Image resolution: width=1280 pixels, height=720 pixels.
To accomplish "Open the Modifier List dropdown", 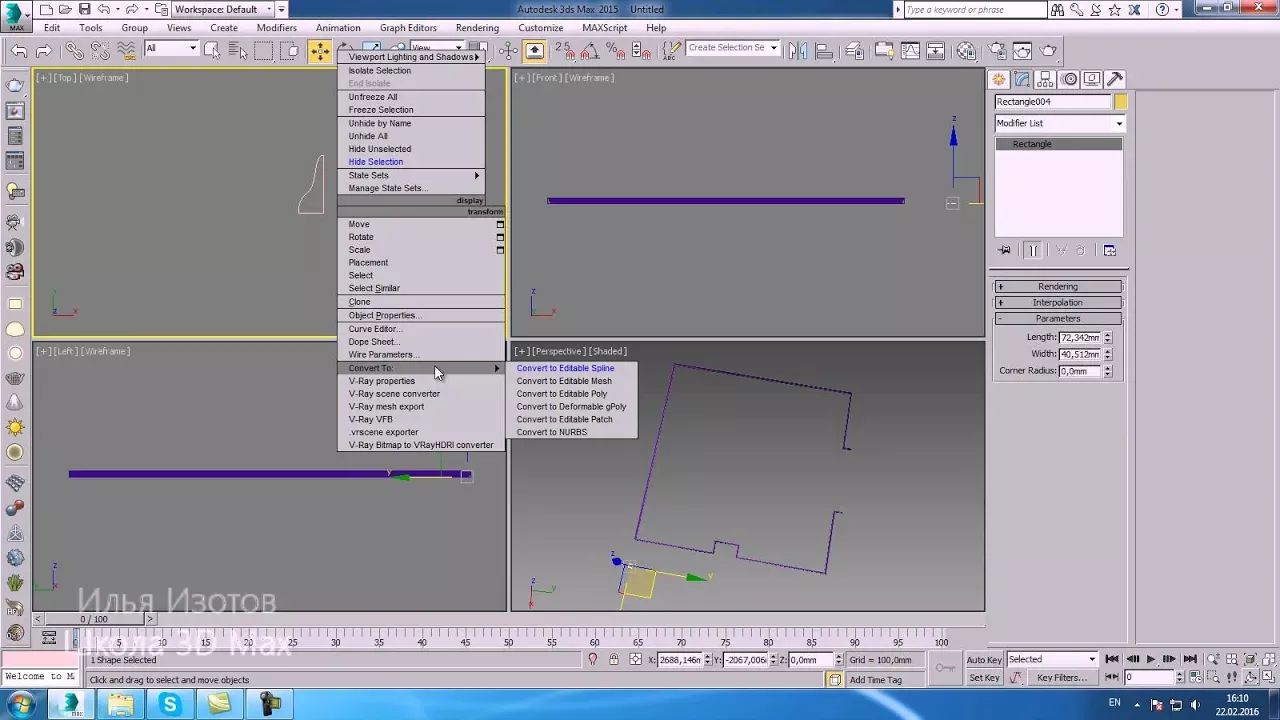I will click(x=1059, y=123).
